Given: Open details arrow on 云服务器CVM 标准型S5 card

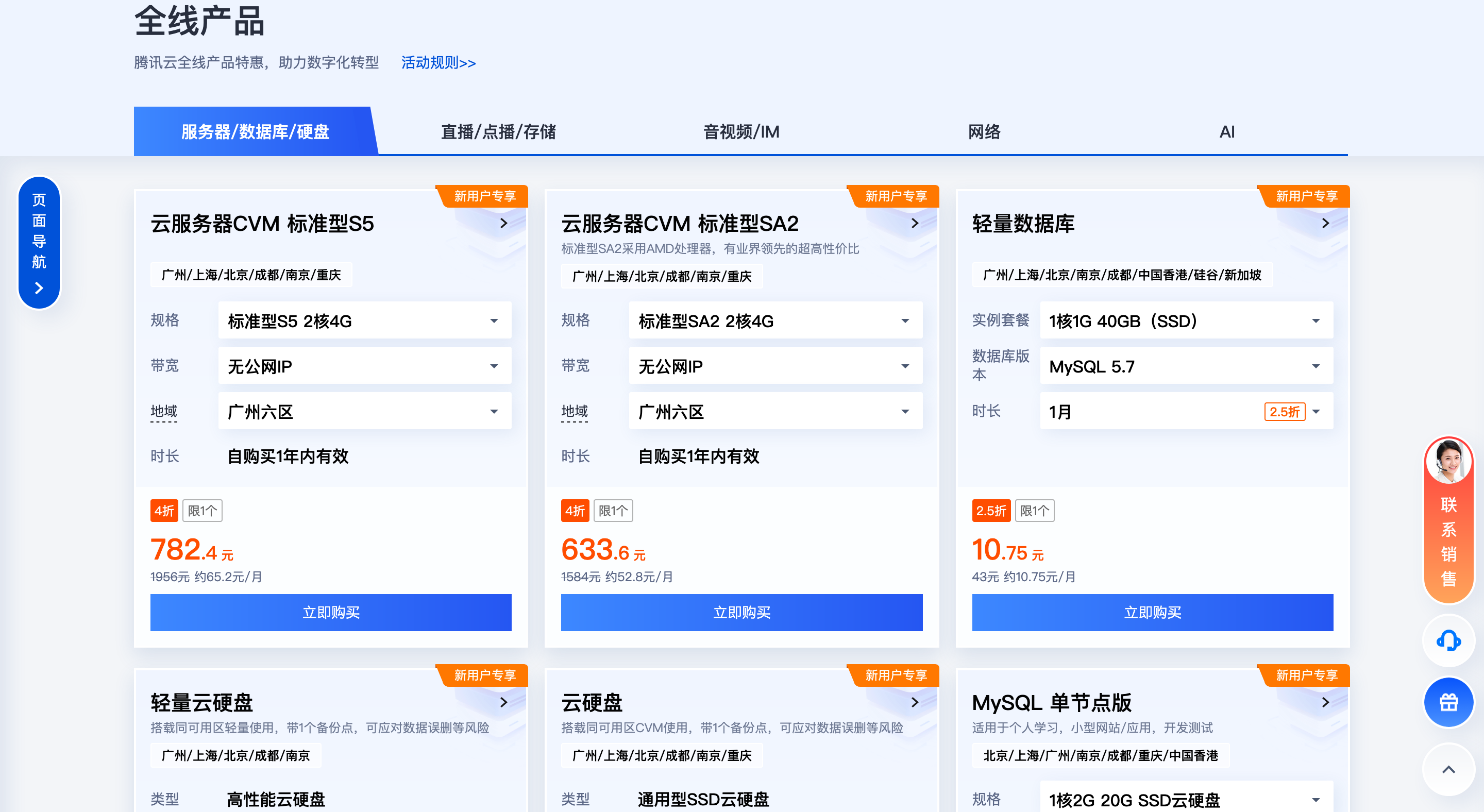Looking at the screenshot, I should [503, 224].
